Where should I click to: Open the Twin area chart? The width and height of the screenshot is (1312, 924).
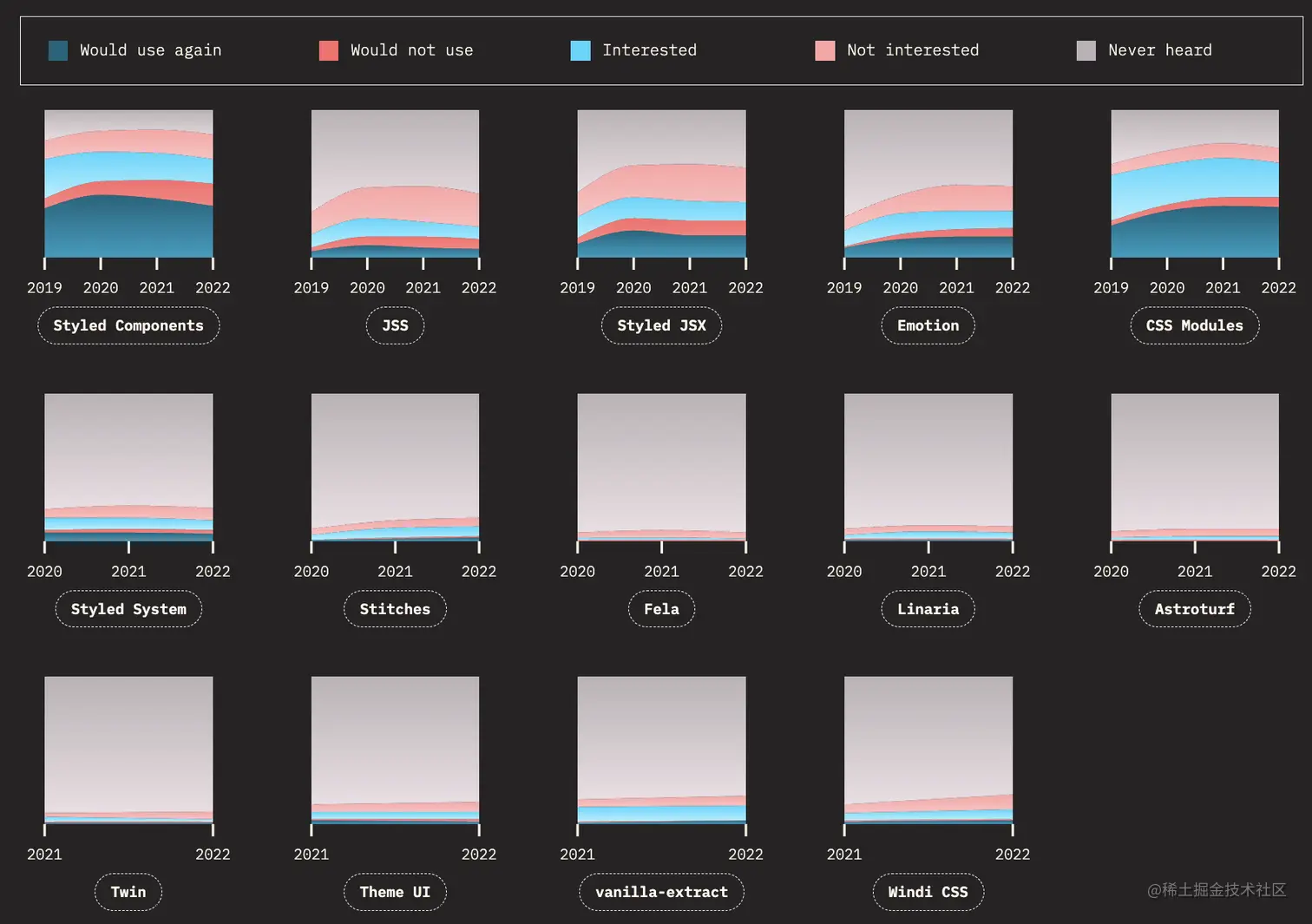click(x=128, y=750)
